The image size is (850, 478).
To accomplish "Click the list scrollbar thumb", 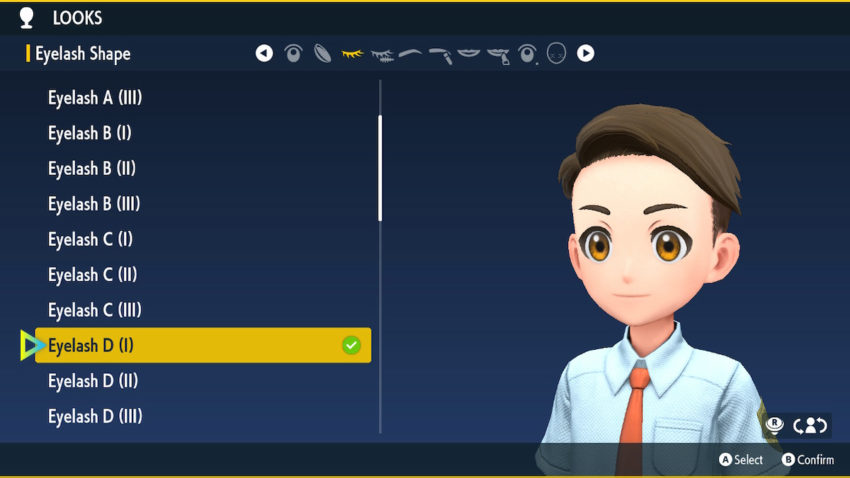I will pyautogui.click(x=380, y=168).
